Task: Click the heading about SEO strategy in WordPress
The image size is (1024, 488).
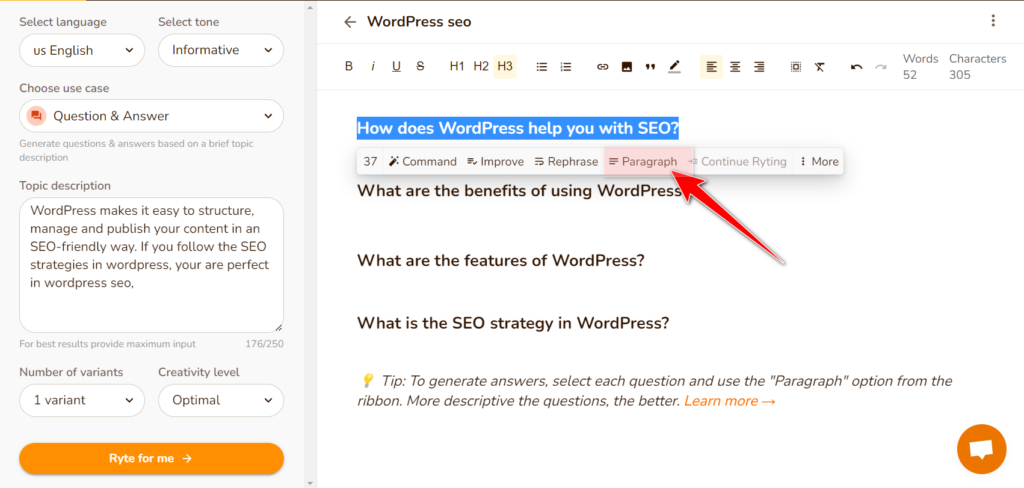Action: point(513,323)
